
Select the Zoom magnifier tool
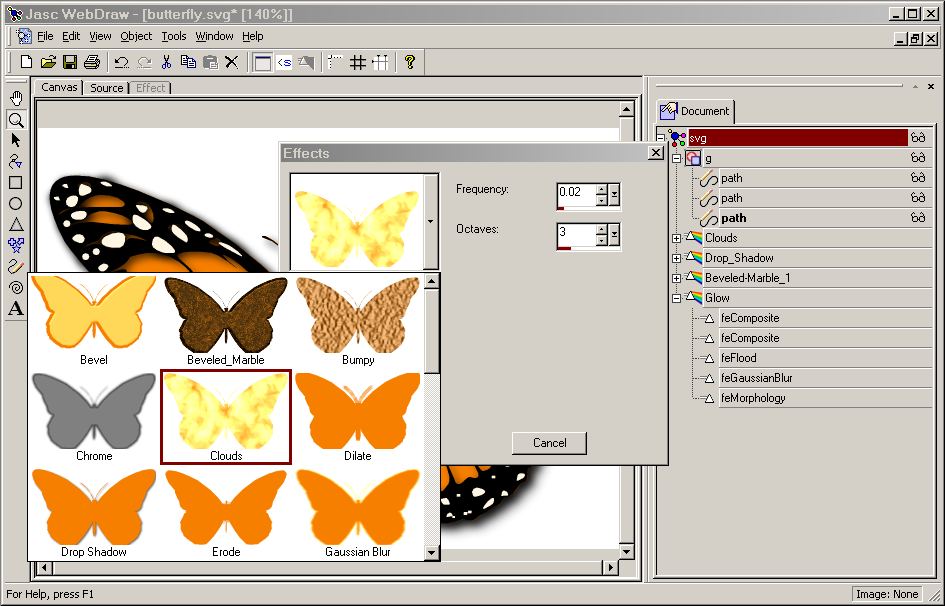pyautogui.click(x=16, y=119)
